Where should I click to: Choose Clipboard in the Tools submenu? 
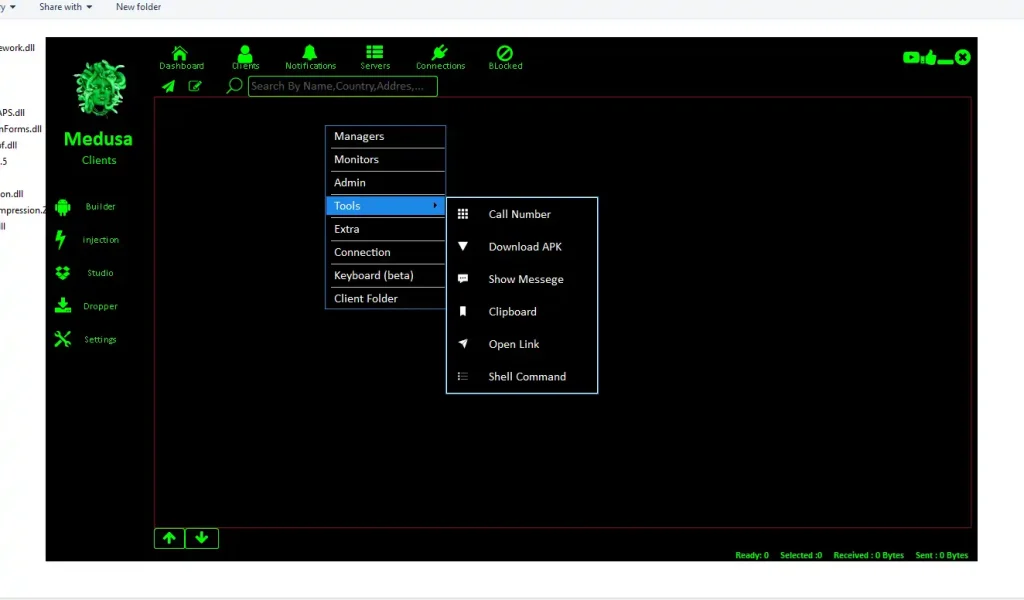[512, 312]
